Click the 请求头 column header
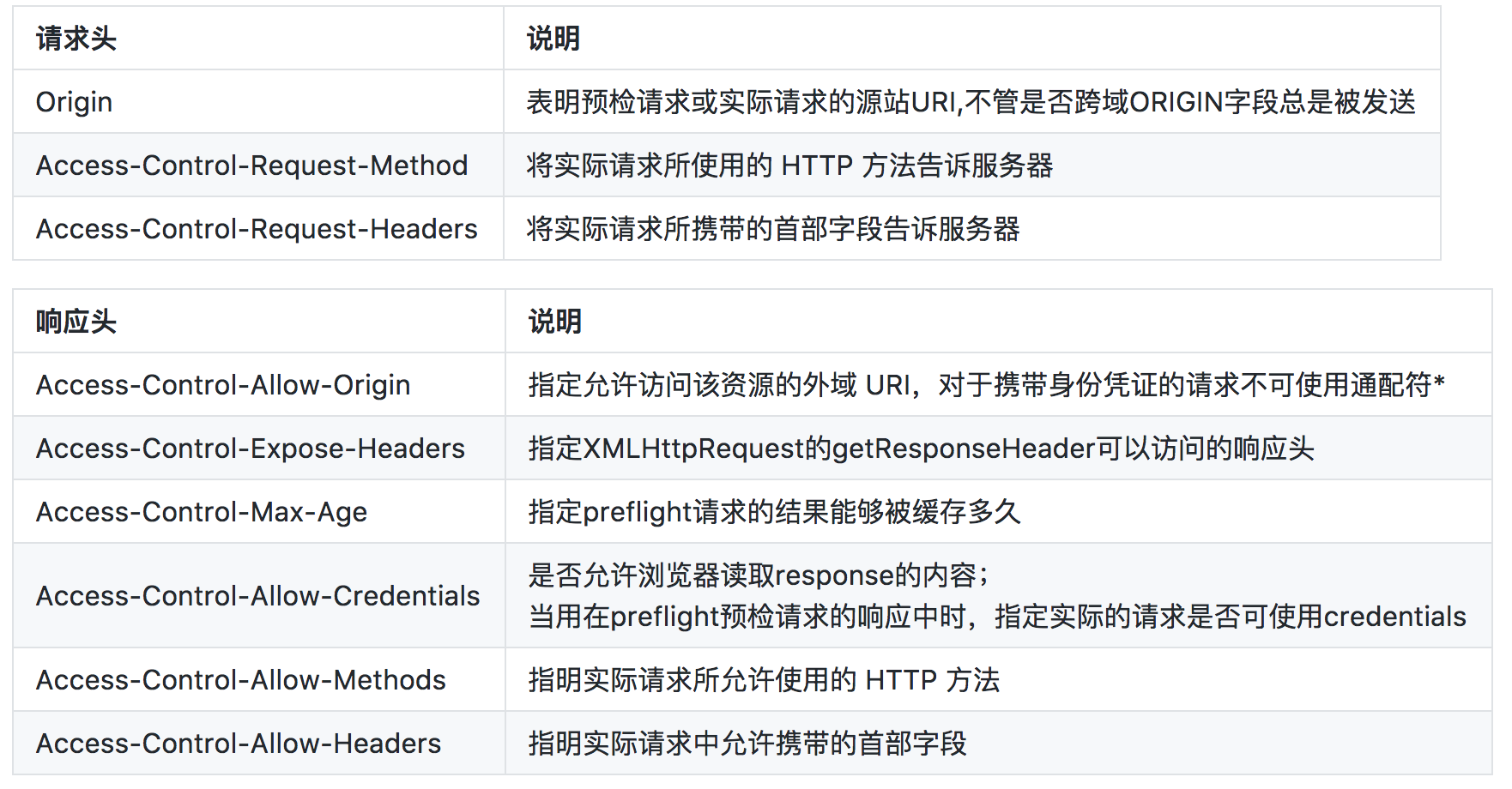 tap(76, 39)
